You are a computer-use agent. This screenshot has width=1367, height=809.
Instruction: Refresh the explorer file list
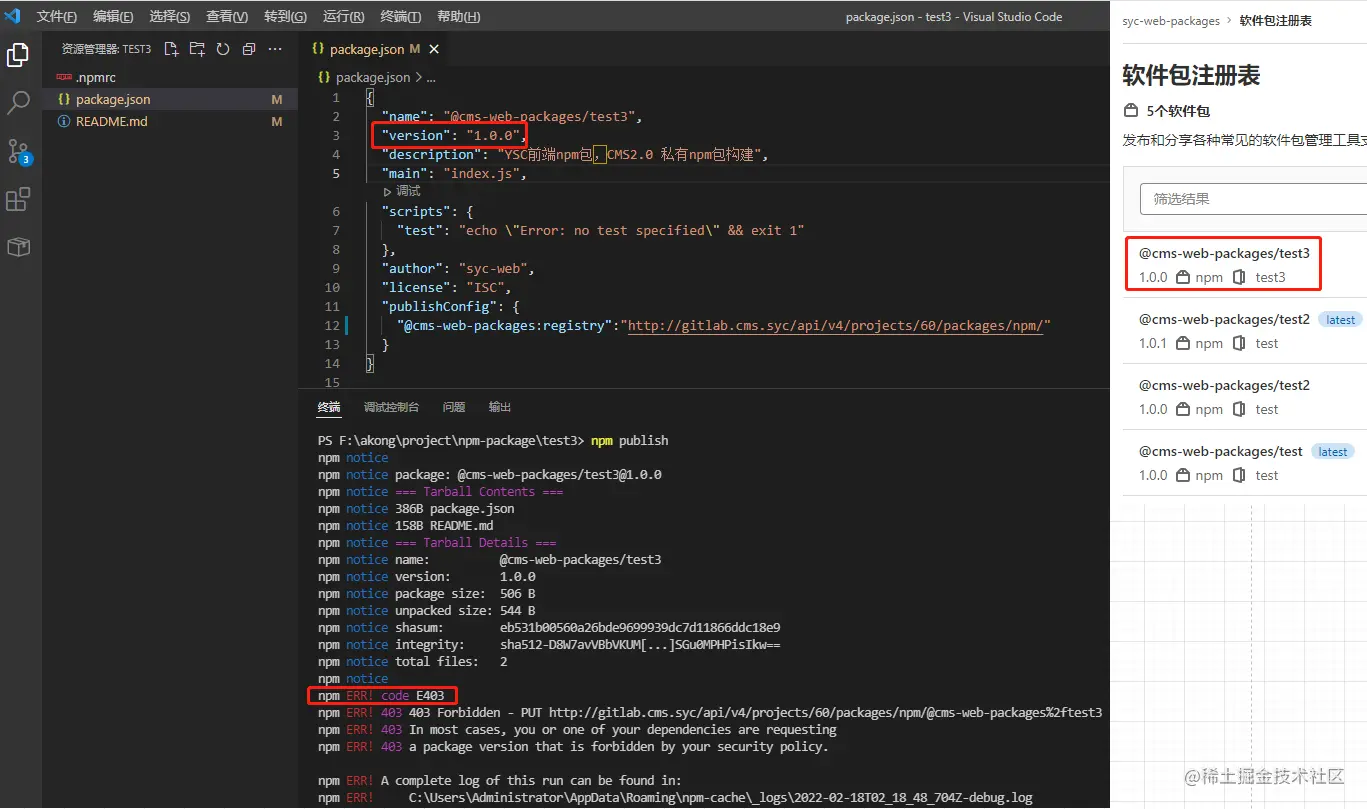point(223,48)
